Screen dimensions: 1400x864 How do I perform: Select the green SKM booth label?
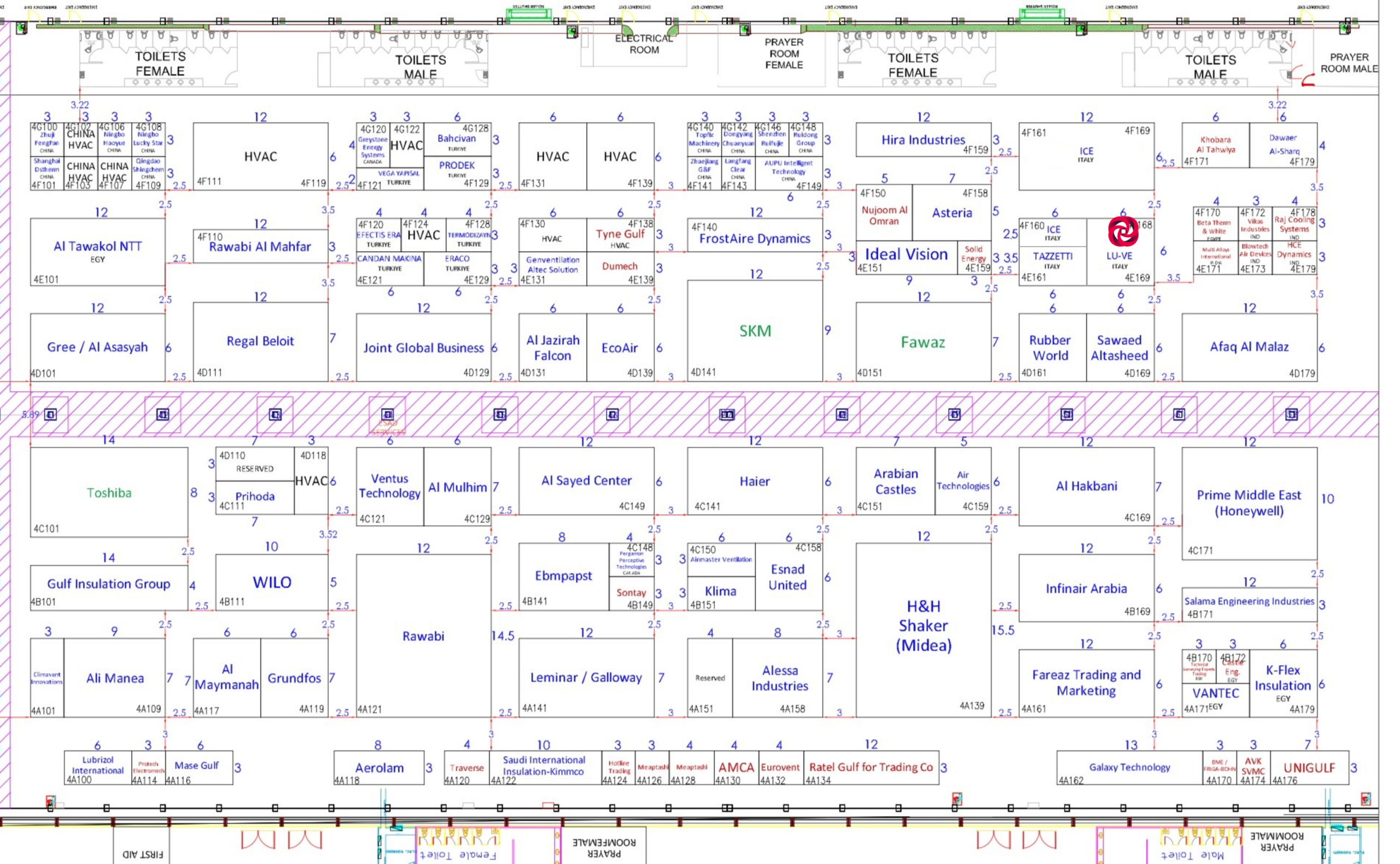click(x=755, y=331)
